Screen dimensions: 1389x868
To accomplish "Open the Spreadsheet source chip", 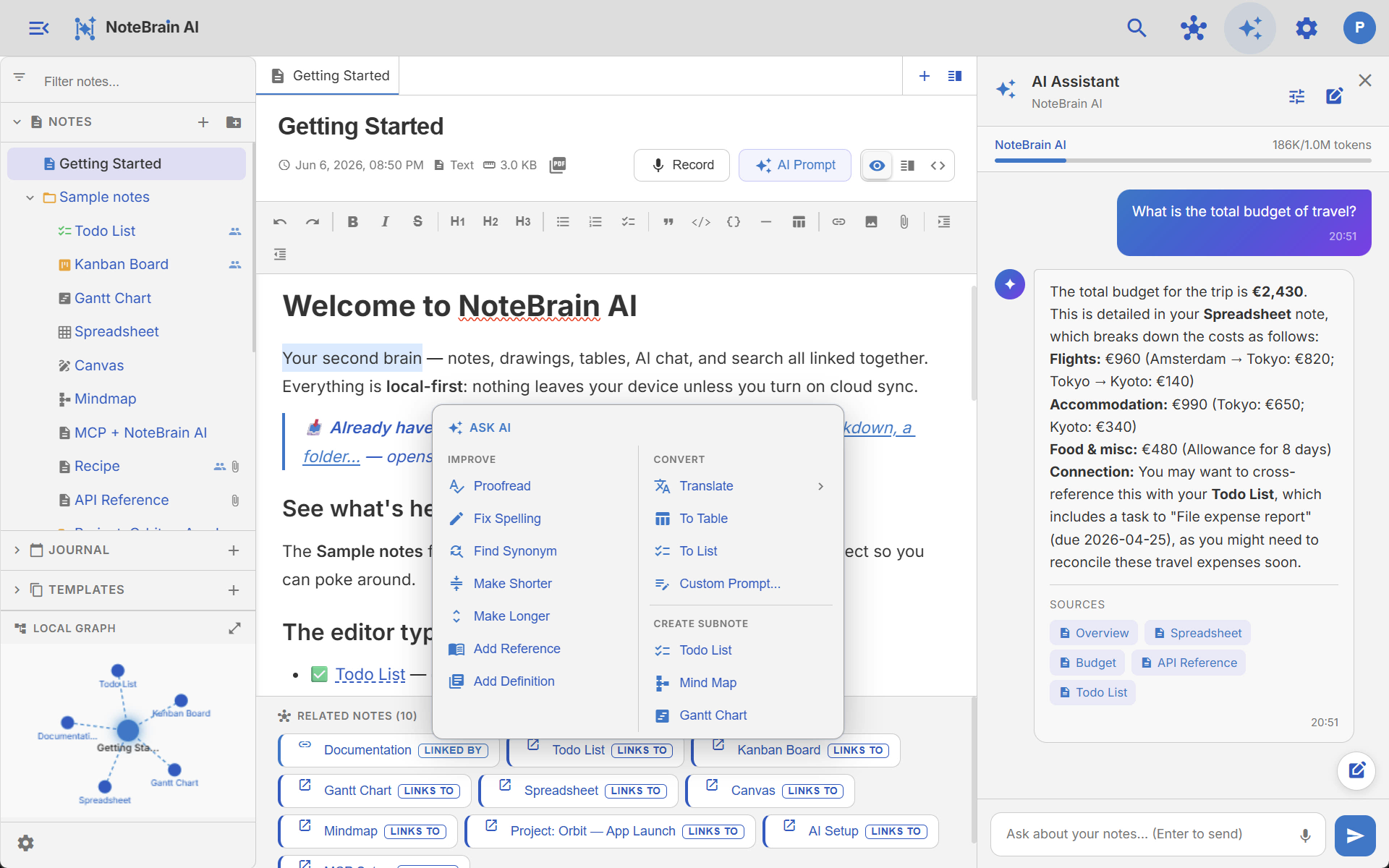I will pos(1197,633).
